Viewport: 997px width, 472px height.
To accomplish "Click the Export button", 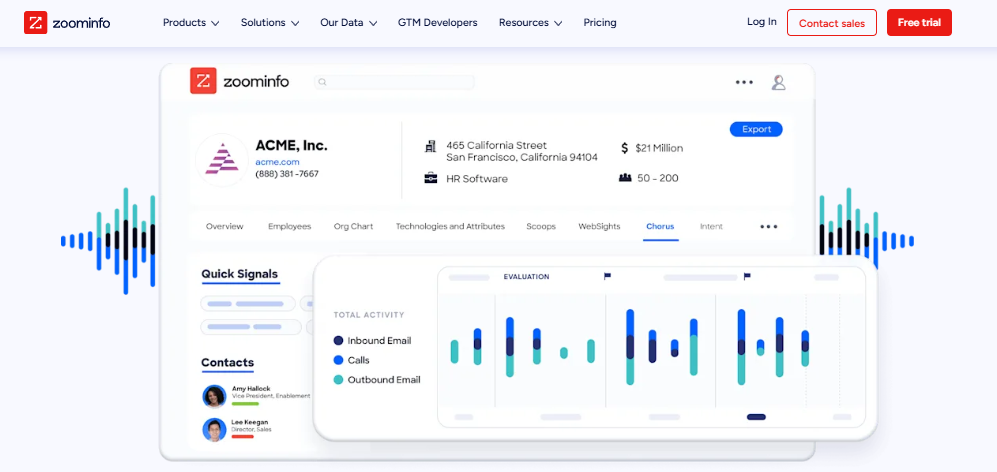I will tap(756, 129).
